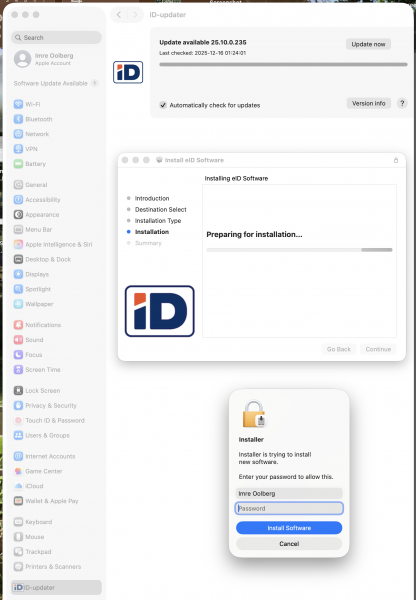
Task: Open the Screen Time icon
Action: click(18, 370)
